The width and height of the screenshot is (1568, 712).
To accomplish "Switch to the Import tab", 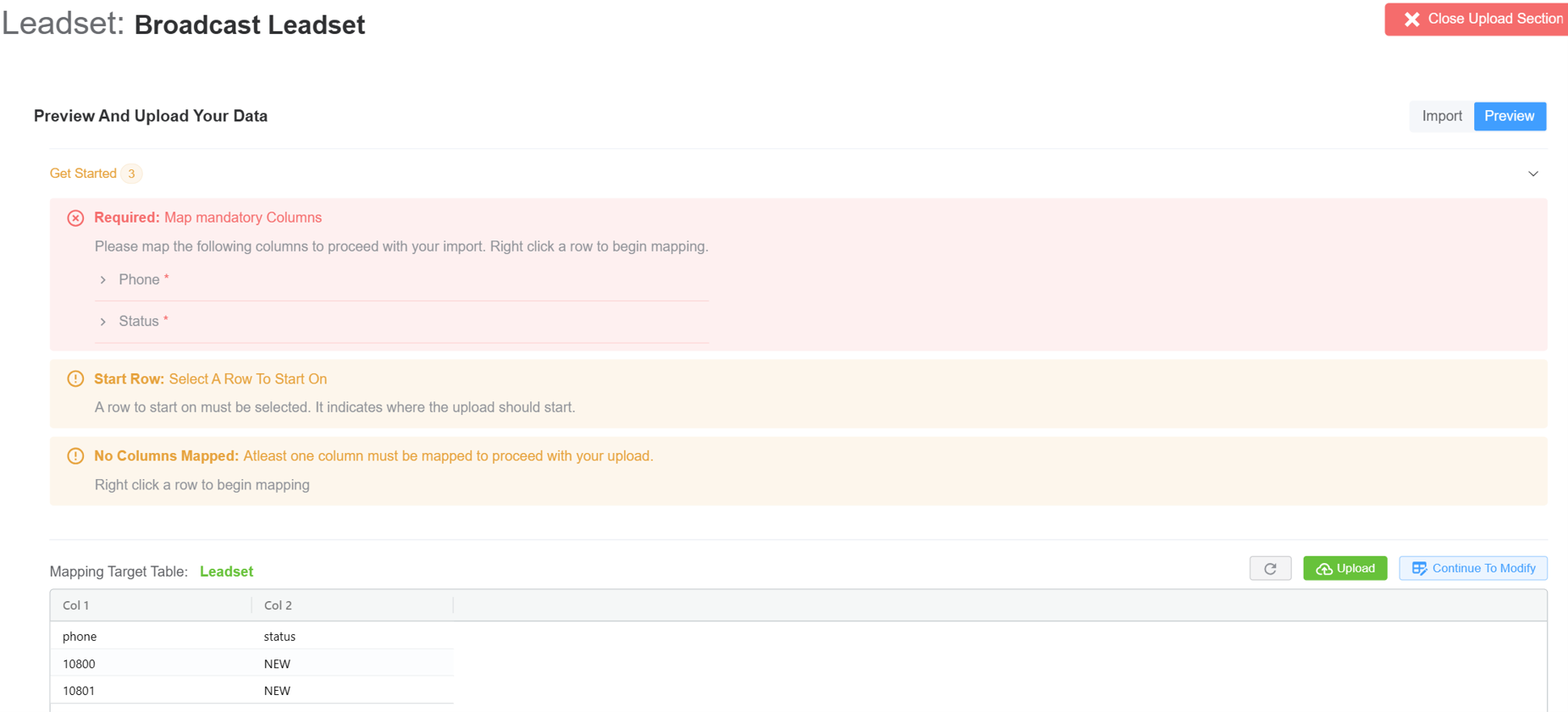I will [1441, 116].
